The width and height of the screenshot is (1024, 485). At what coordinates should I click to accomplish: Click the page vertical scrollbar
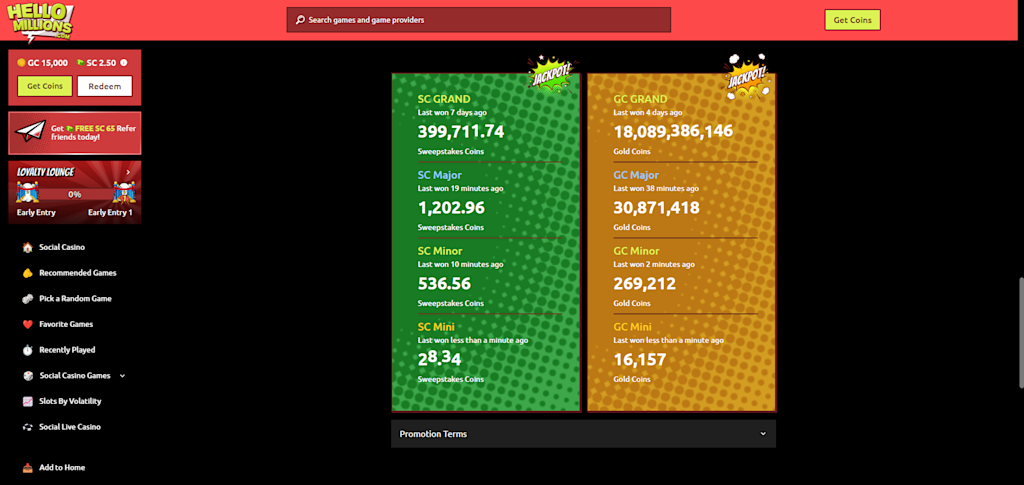tap(1019, 333)
